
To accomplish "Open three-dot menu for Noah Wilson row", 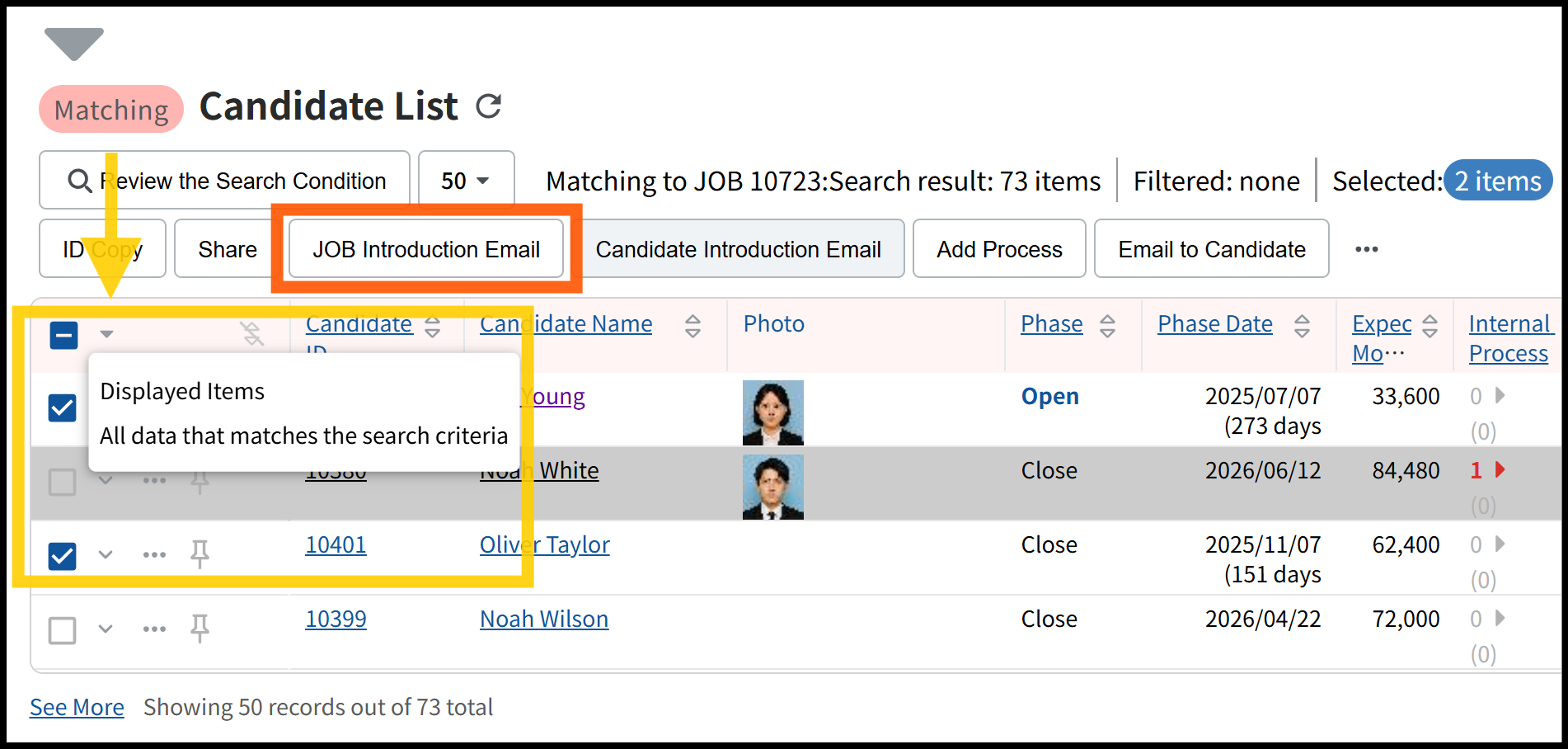I will [x=154, y=629].
